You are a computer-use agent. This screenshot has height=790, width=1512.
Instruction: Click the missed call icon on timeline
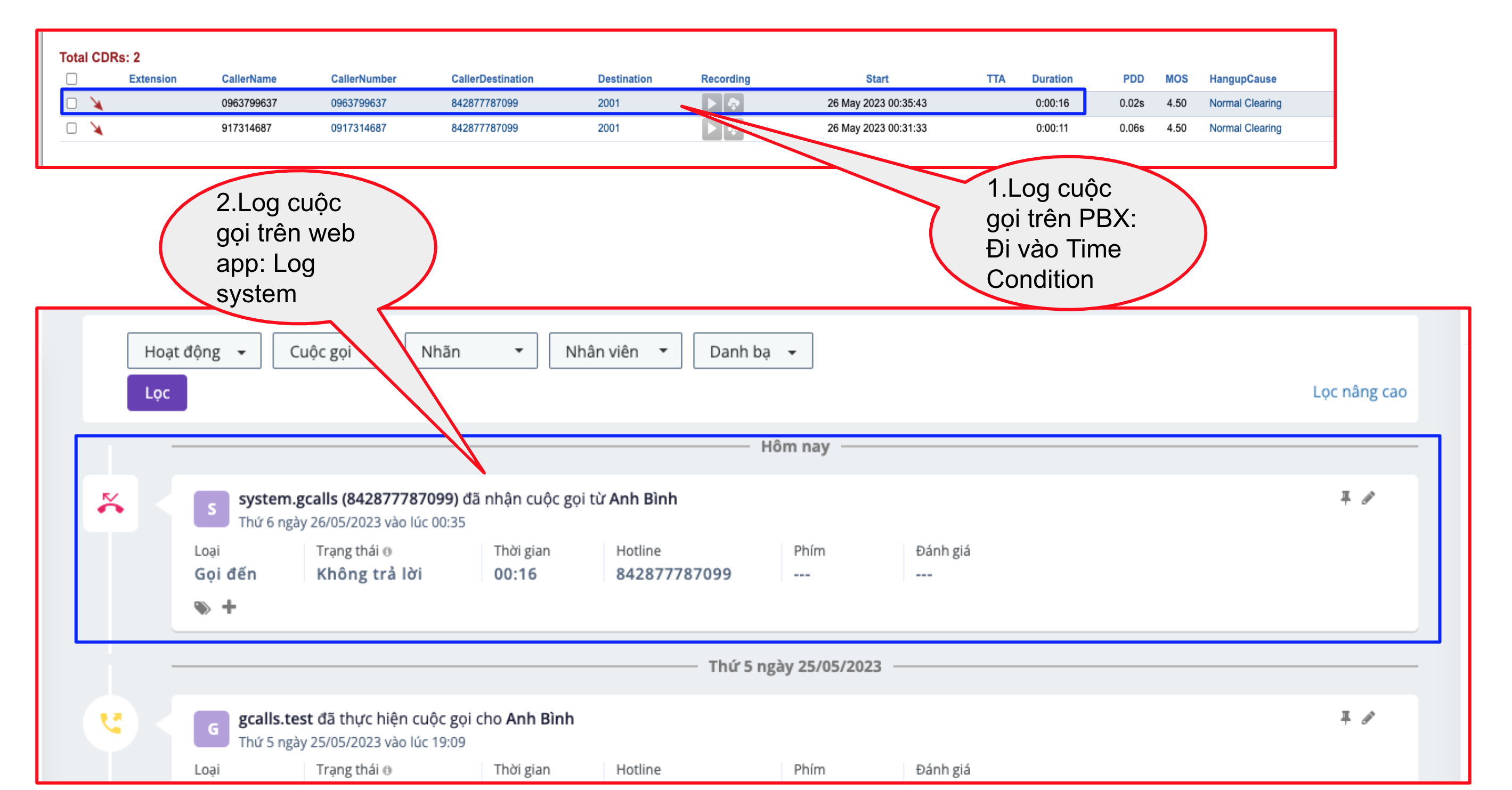110,503
